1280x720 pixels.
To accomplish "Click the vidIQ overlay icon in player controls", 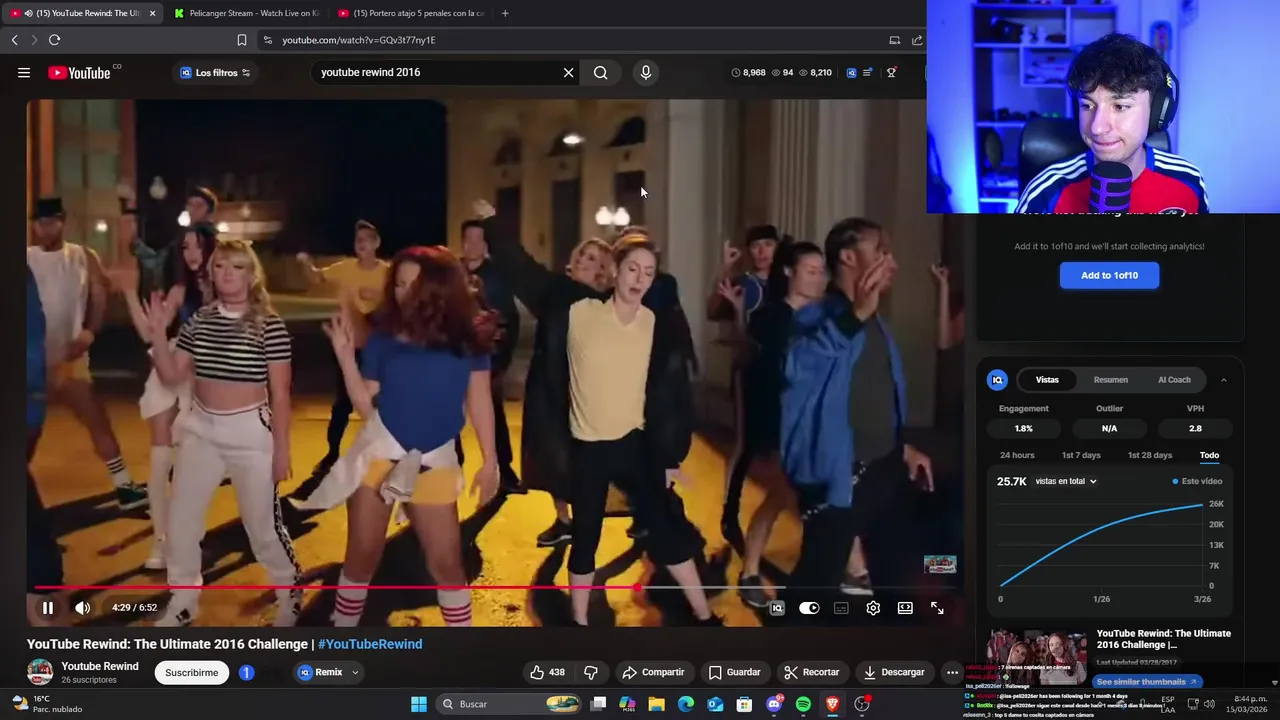I will [777, 607].
